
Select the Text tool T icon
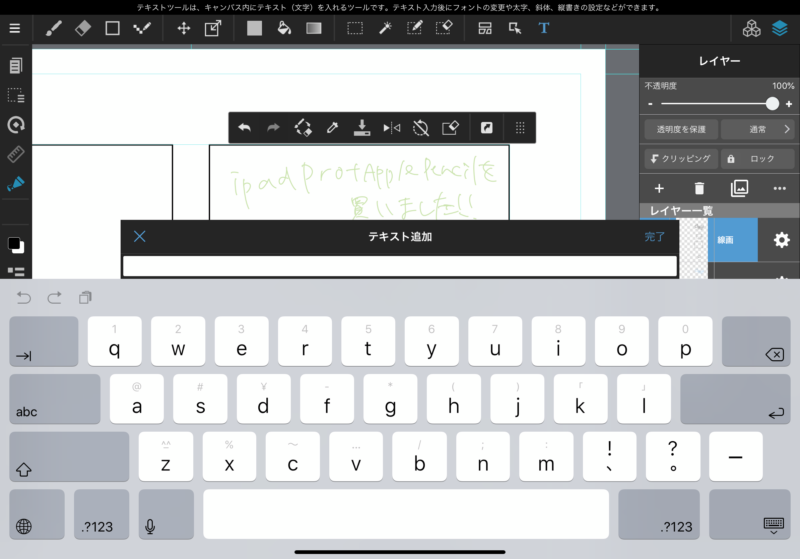pyautogui.click(x=544, y=29)
